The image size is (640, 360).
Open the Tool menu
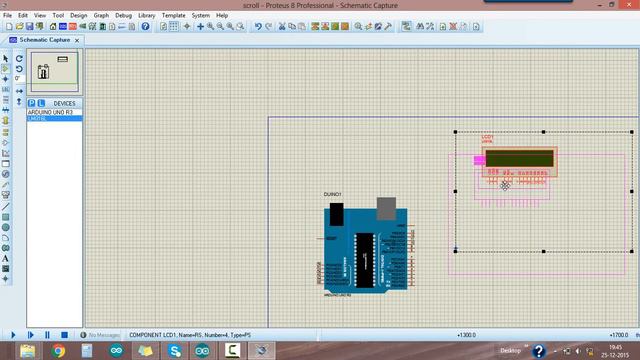(58, 15)
